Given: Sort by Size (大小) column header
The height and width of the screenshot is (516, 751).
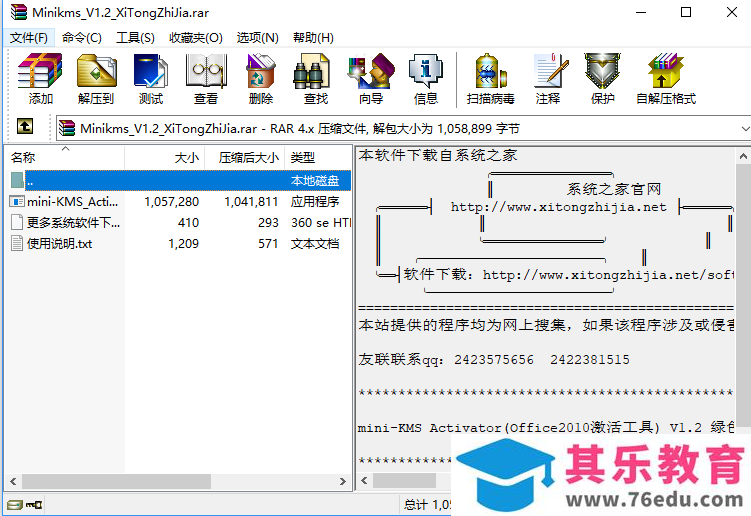Looking at the screenshot, I should pyautogui.click(x=165, y=157).
